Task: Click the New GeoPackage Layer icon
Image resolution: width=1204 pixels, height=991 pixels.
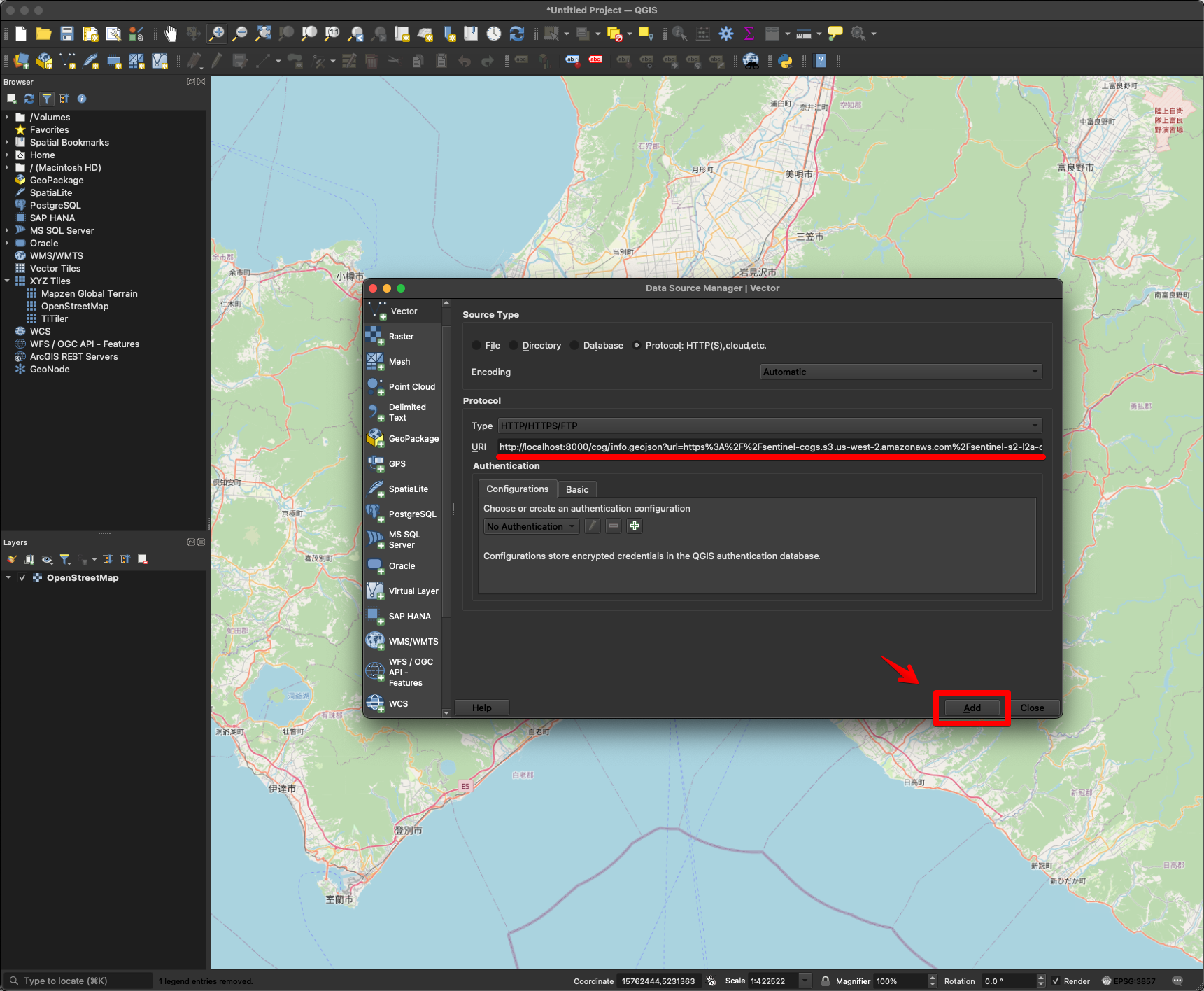Action: (44, 62)
